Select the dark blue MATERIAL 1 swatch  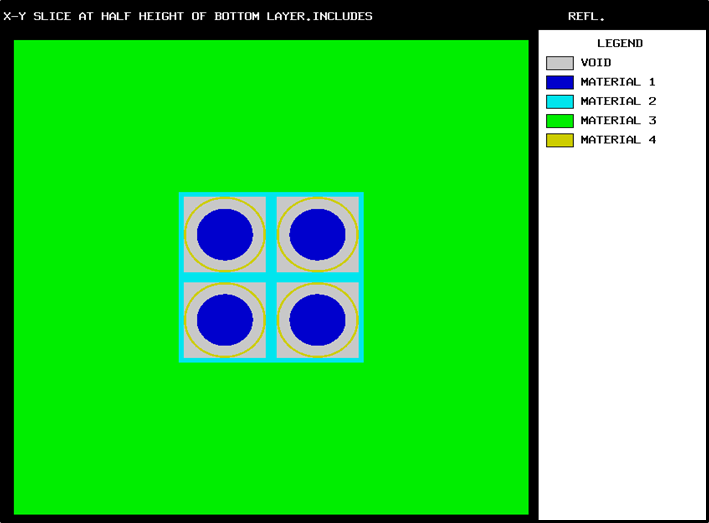[559, 82]
